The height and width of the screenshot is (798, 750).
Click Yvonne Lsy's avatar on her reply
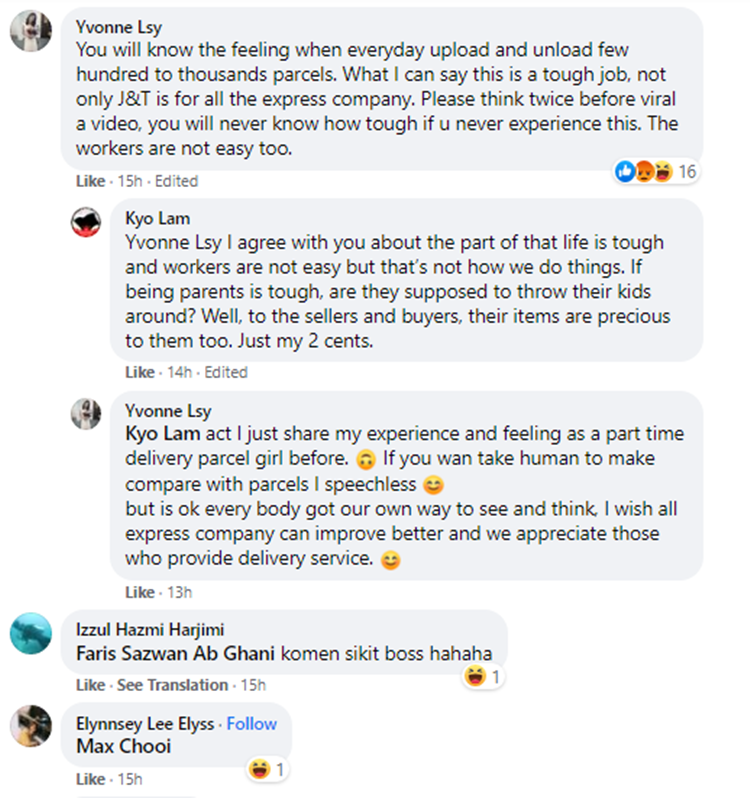(x=86, y=413)
